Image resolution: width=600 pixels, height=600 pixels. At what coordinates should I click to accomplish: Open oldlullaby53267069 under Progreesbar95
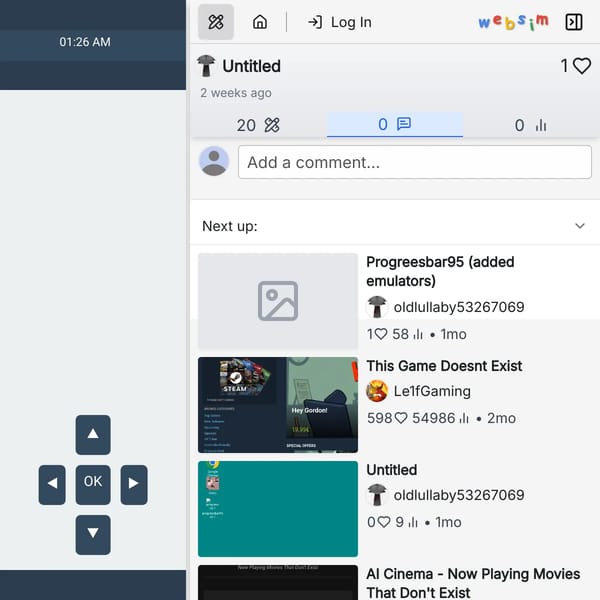[458, 307]
